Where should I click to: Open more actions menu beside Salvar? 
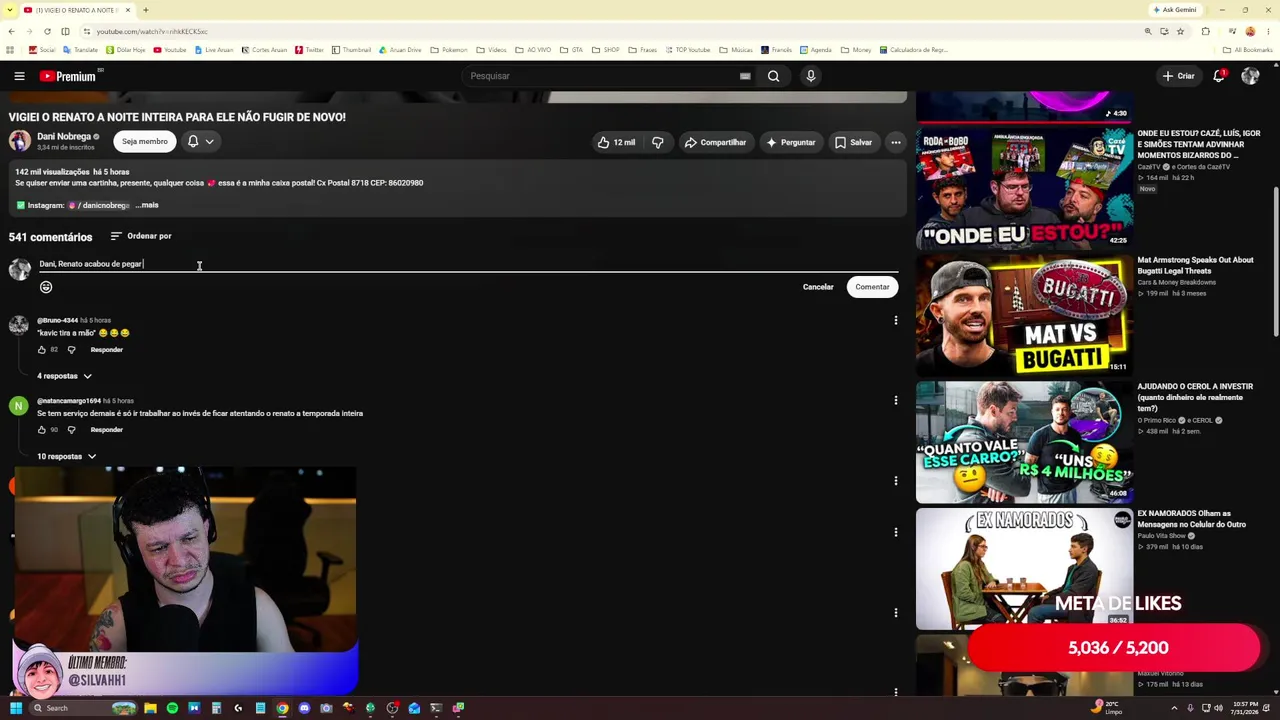coord(896,142)
